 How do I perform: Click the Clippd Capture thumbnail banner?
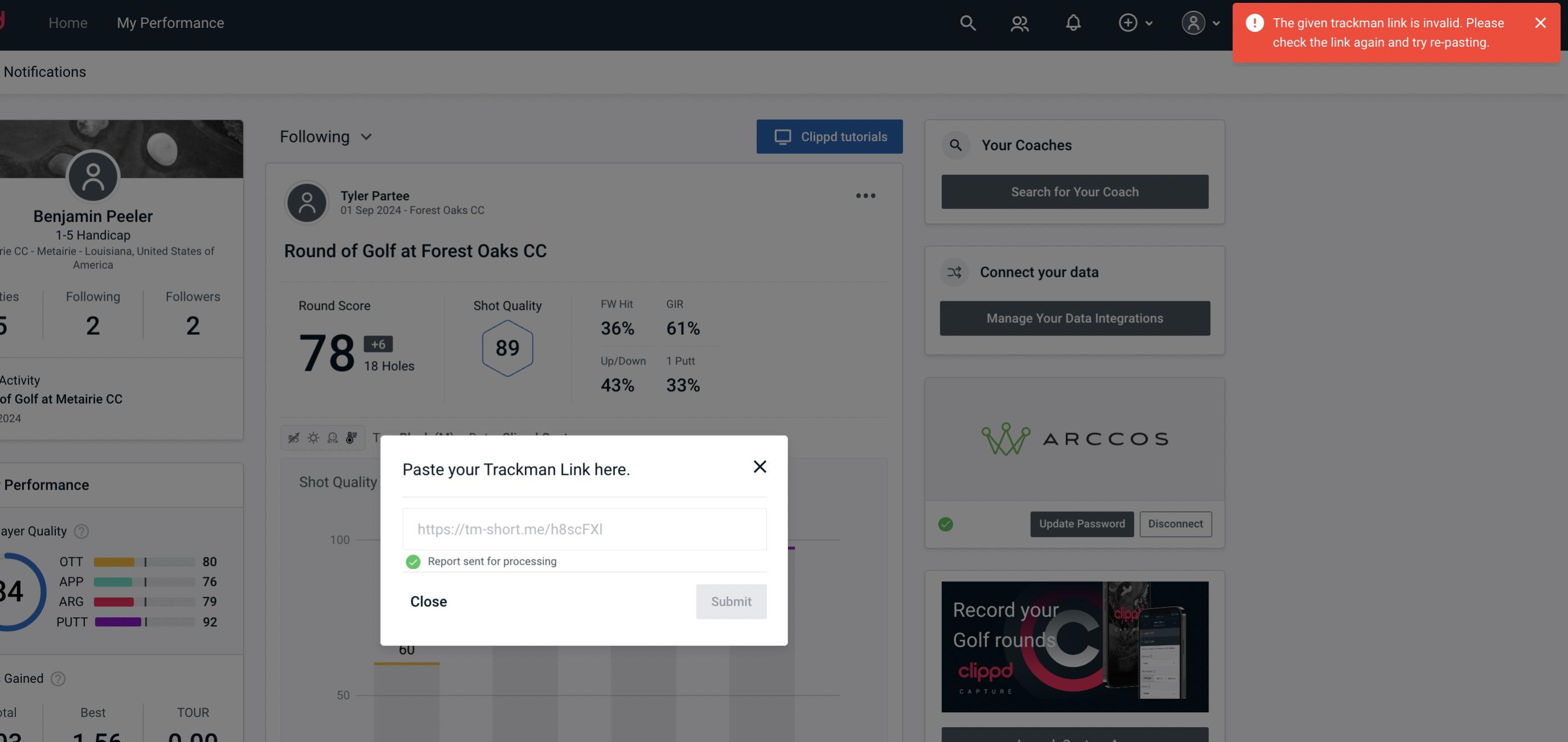click(x=1074, y=646)
